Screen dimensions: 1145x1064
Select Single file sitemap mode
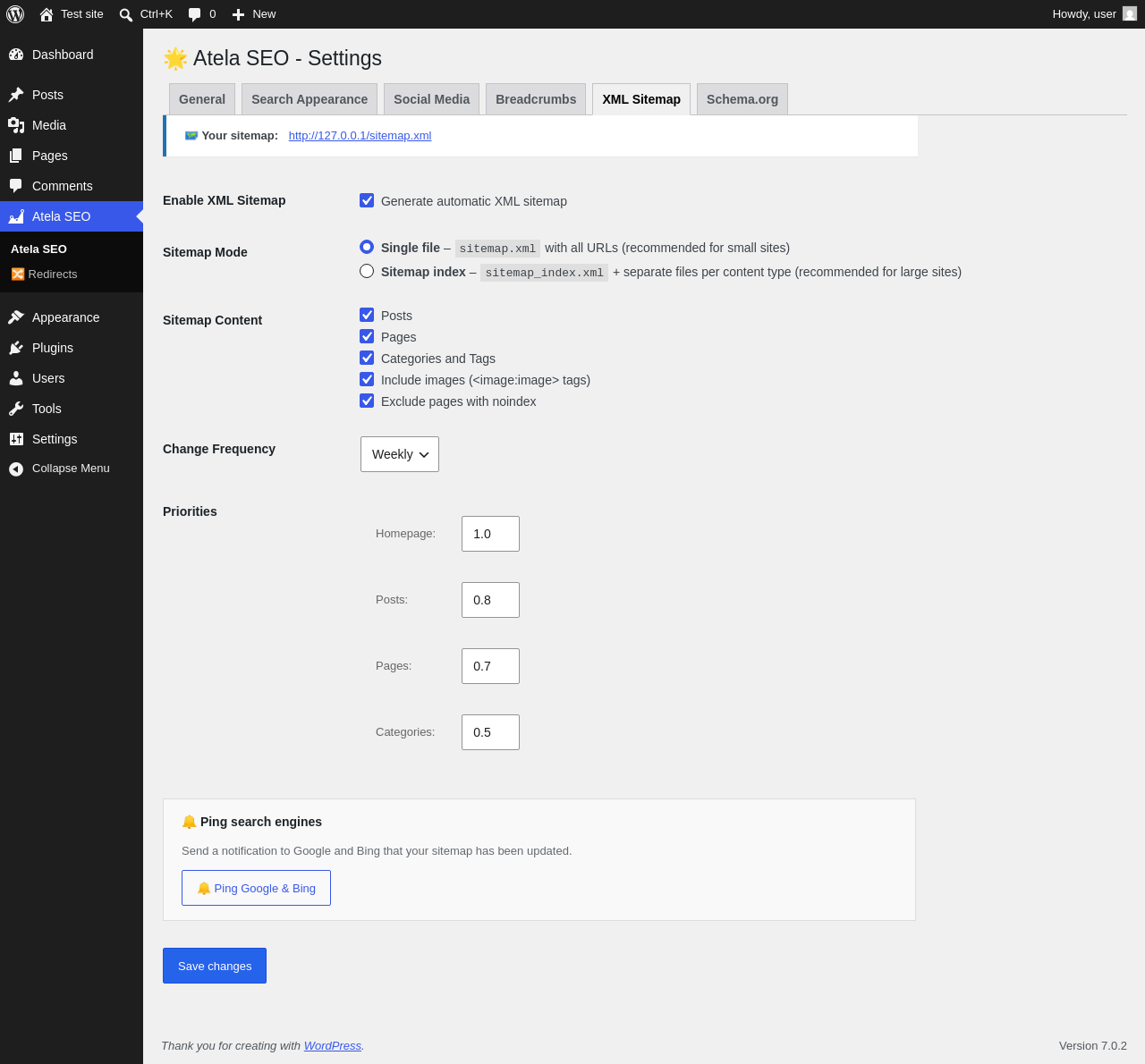pyautogui.click(x=367, y=247)
